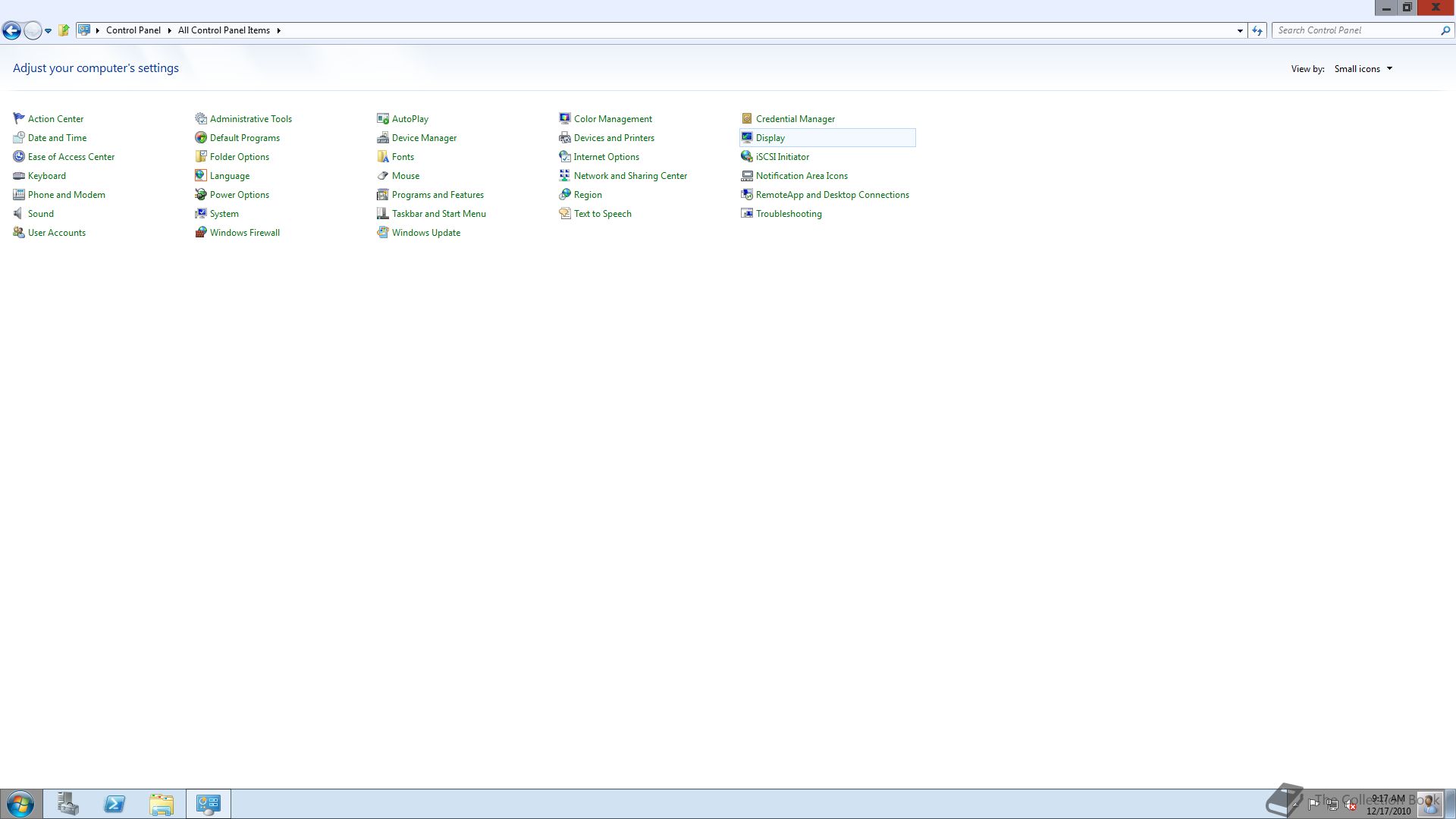Open RemoteApp and Desktop Connections link
The width and height of the screenshot is (1456, 819).
point(833,195)
